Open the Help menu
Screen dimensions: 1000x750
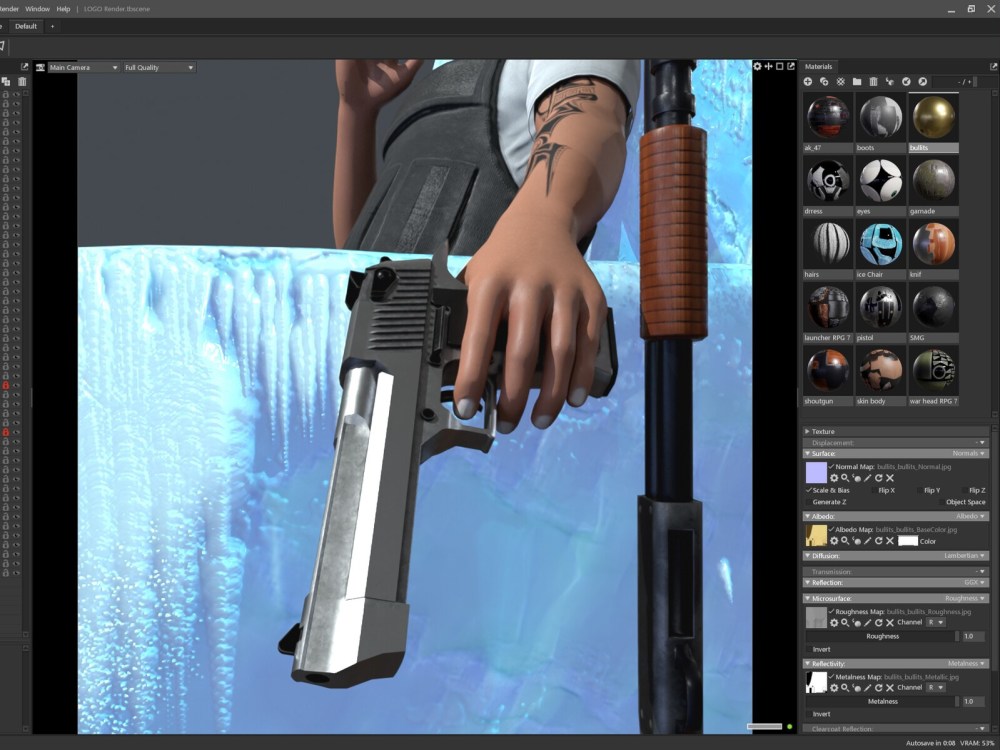(x=63, y=9)
